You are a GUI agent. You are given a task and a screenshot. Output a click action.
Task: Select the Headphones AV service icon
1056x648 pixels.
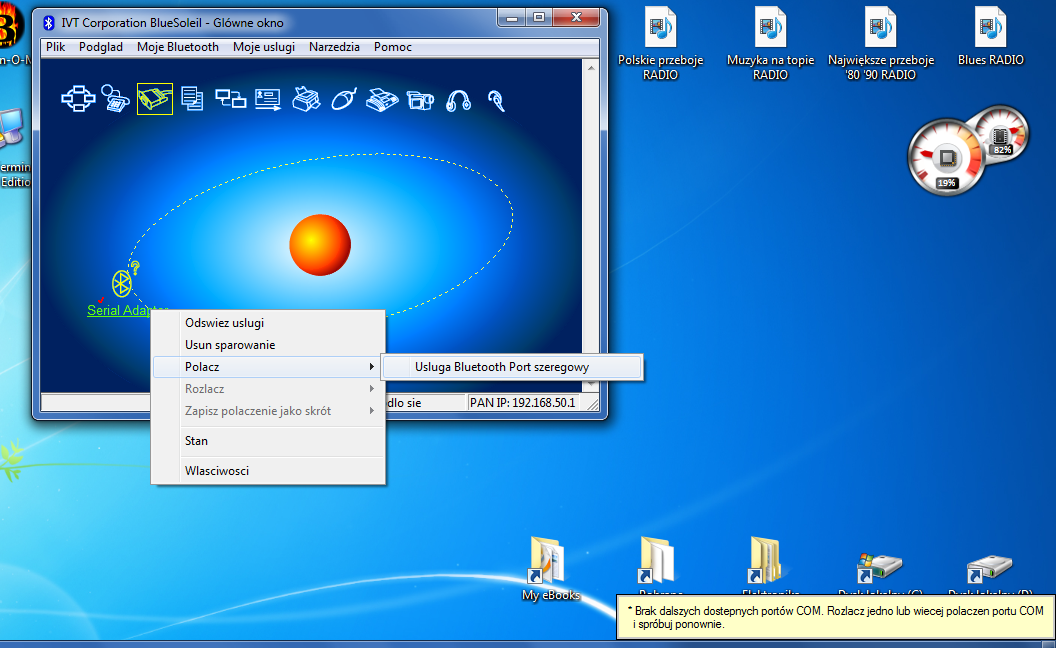[x=458, y=101]
